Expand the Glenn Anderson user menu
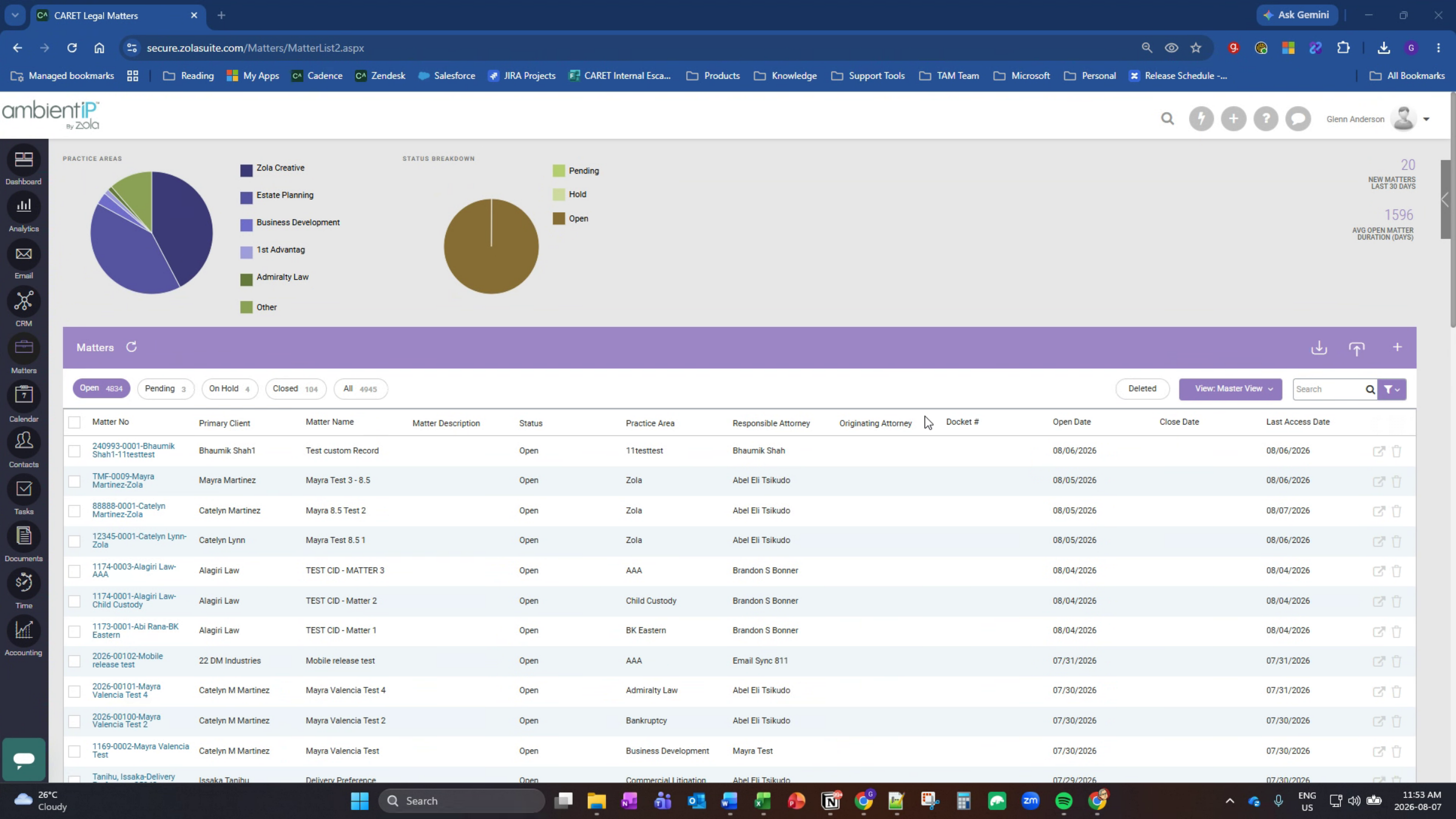Image resolution: width=1456 pixels, height=819 pixels. (1426, 120)
